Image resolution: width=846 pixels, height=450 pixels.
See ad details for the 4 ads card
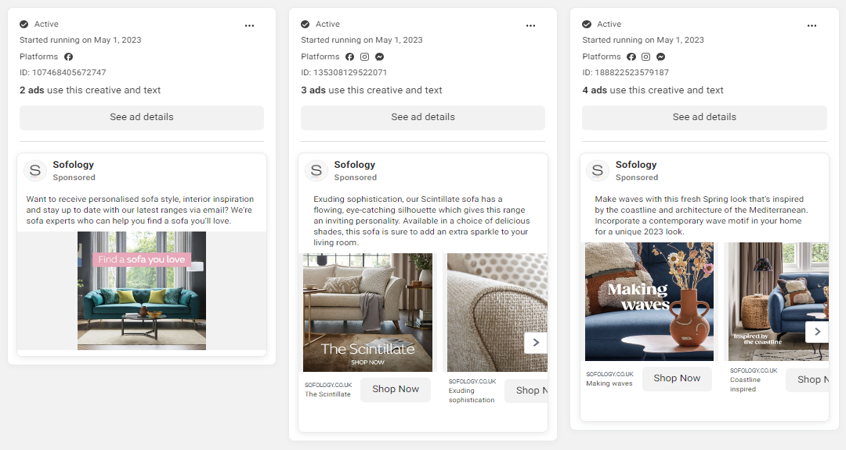pyautogui.click(x=704, y=117)
